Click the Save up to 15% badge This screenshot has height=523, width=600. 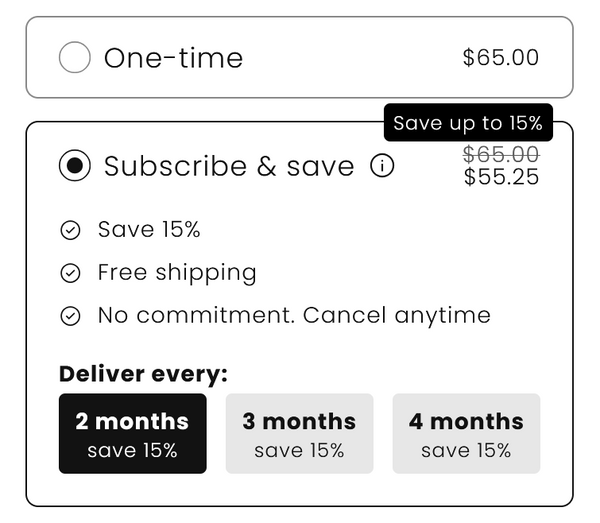point(467,123)
